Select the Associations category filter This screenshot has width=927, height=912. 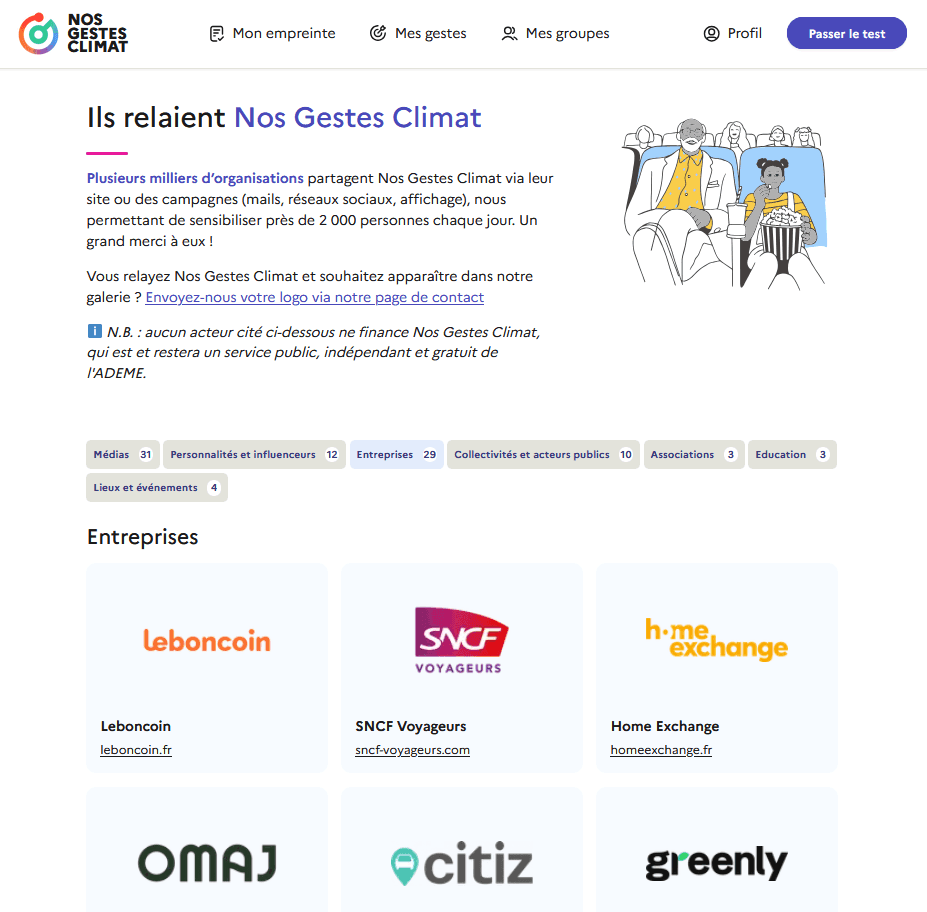tap(694, 455)
